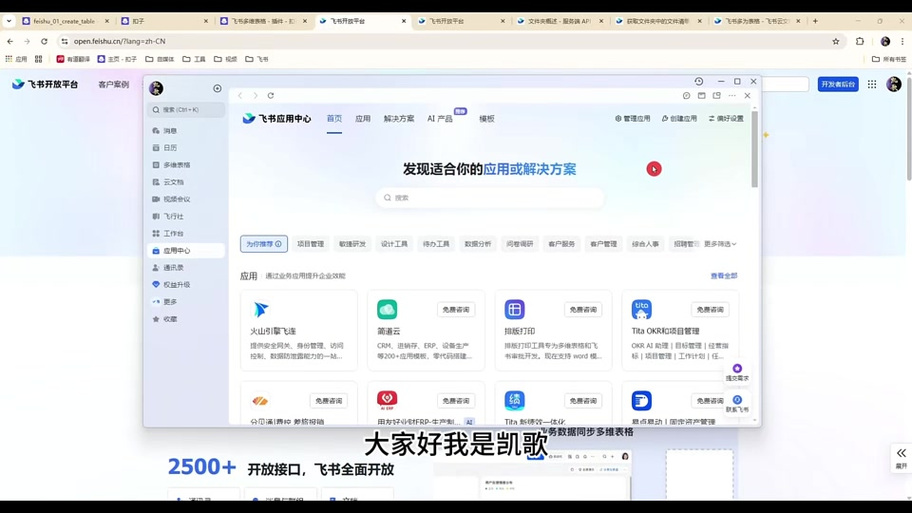Open 权益升级 in Feishu sidebar
The image size is (912, 513).
click(186, 284)
